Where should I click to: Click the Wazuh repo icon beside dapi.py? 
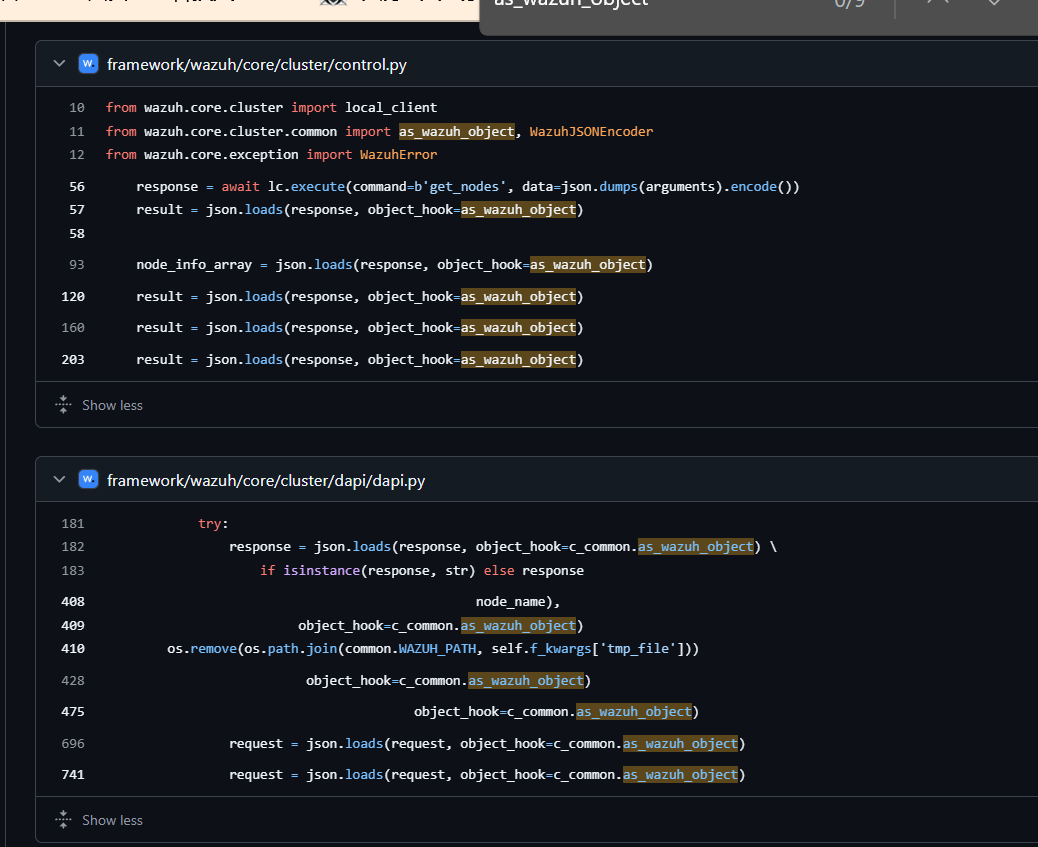88,479
